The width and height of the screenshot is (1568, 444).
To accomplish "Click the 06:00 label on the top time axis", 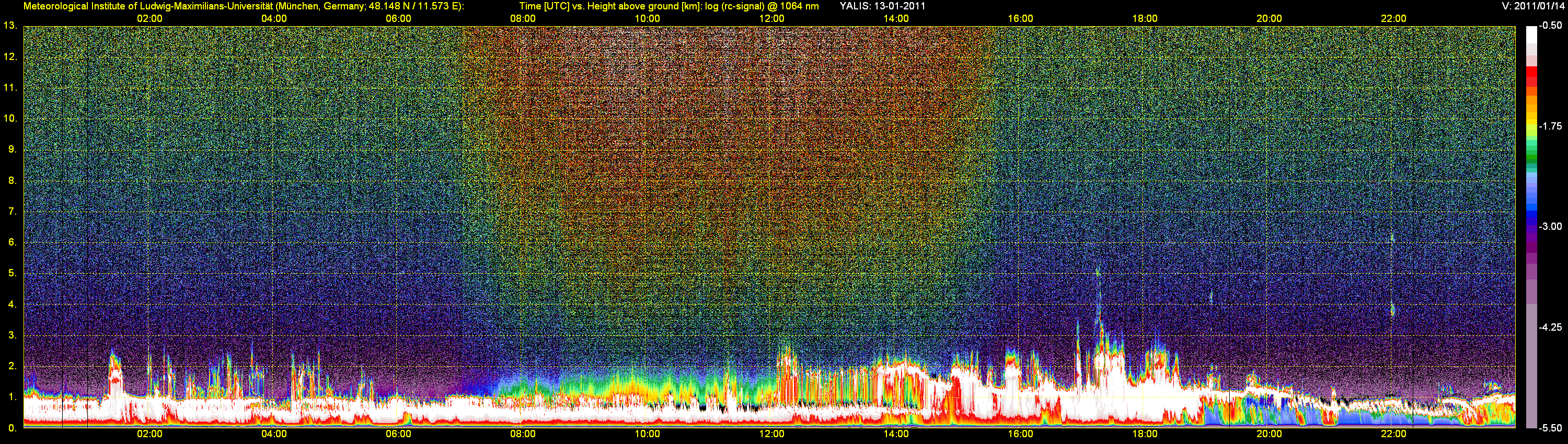I will coord(399,18).
